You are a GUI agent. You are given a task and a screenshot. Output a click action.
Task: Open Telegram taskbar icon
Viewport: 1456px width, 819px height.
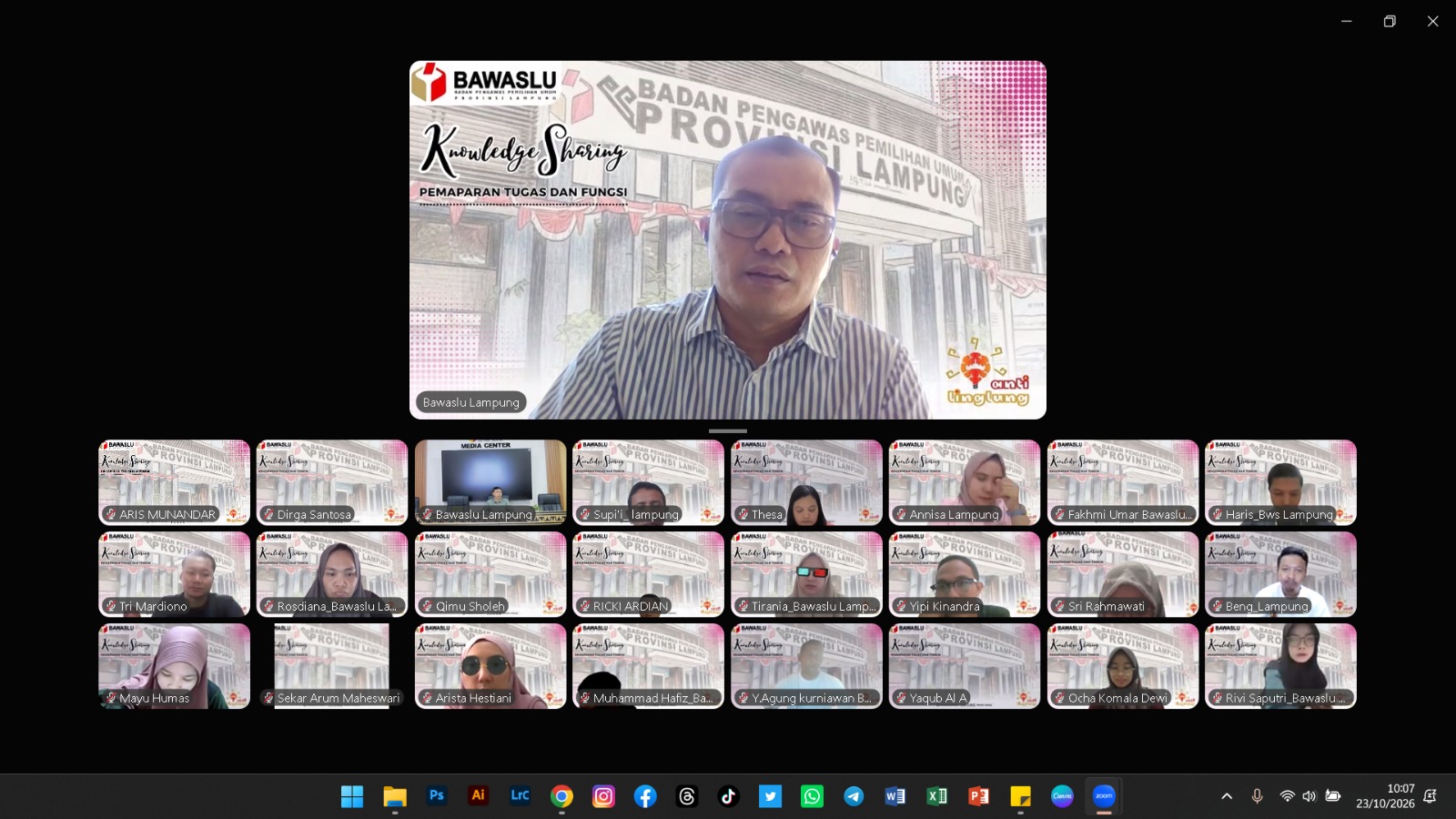[854, 796]
